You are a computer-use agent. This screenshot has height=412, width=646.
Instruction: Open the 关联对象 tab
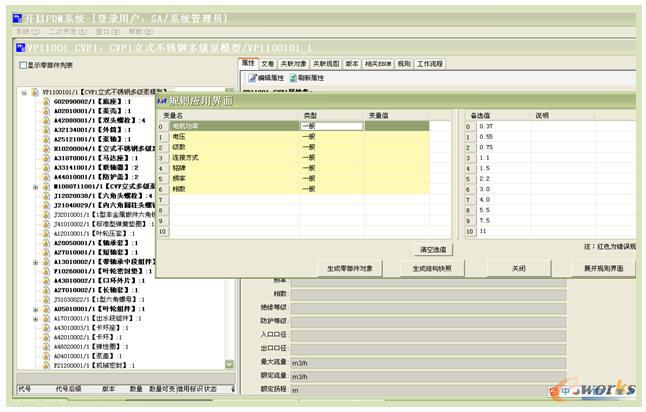292,63
